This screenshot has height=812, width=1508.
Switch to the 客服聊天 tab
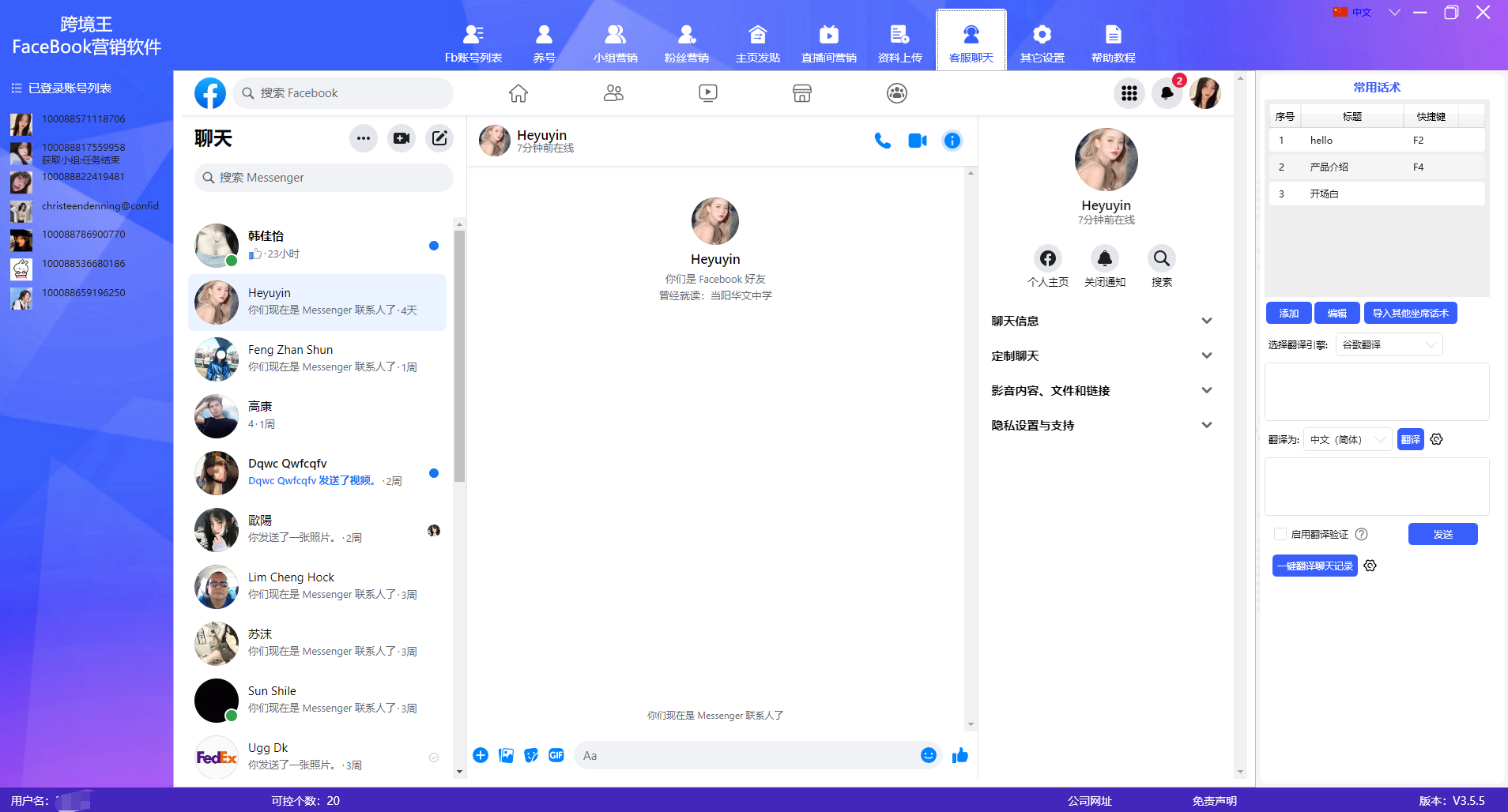(x=971, y=41)
